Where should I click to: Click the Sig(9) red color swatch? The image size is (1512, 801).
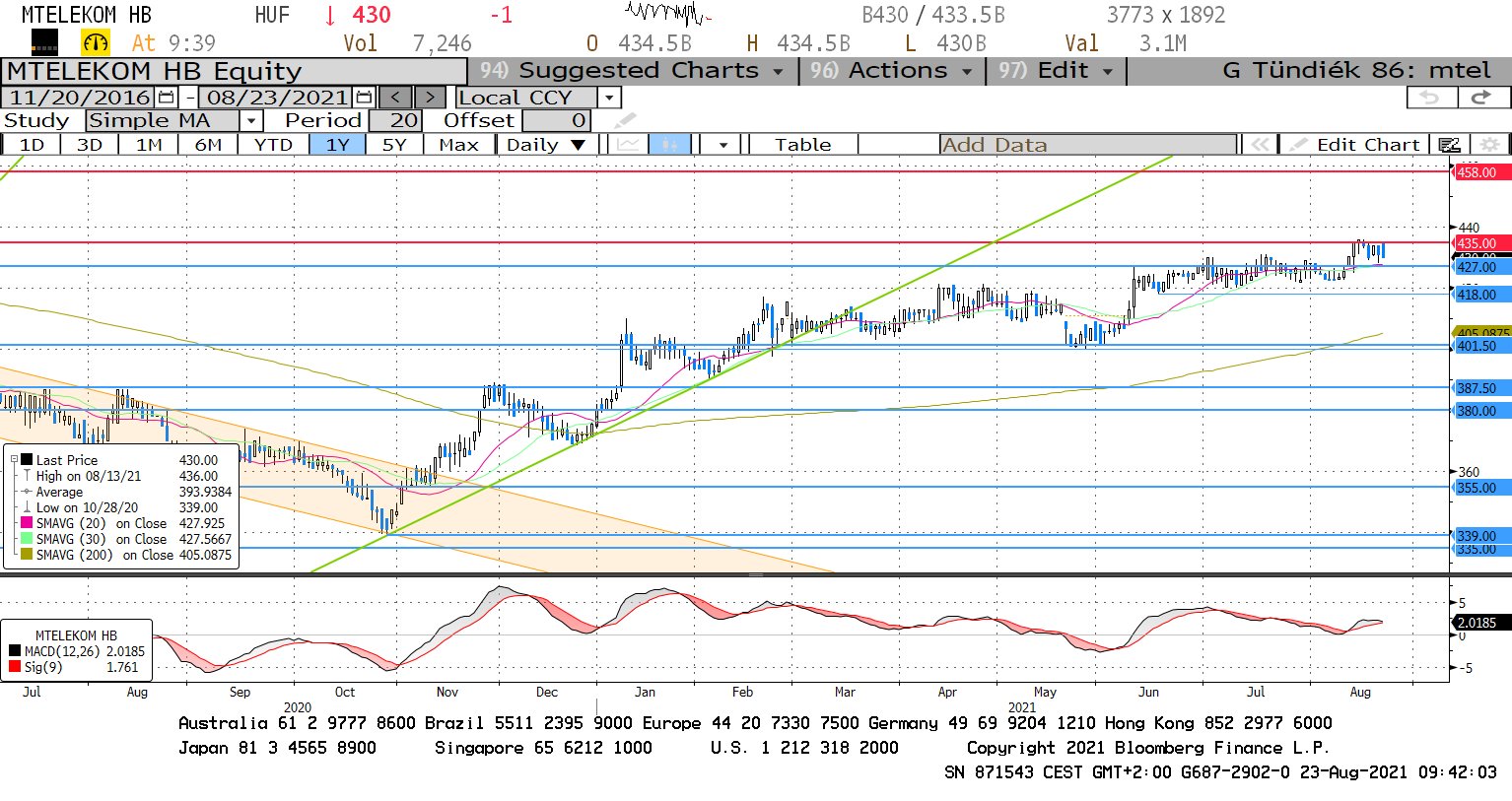(x=15, y=667)
